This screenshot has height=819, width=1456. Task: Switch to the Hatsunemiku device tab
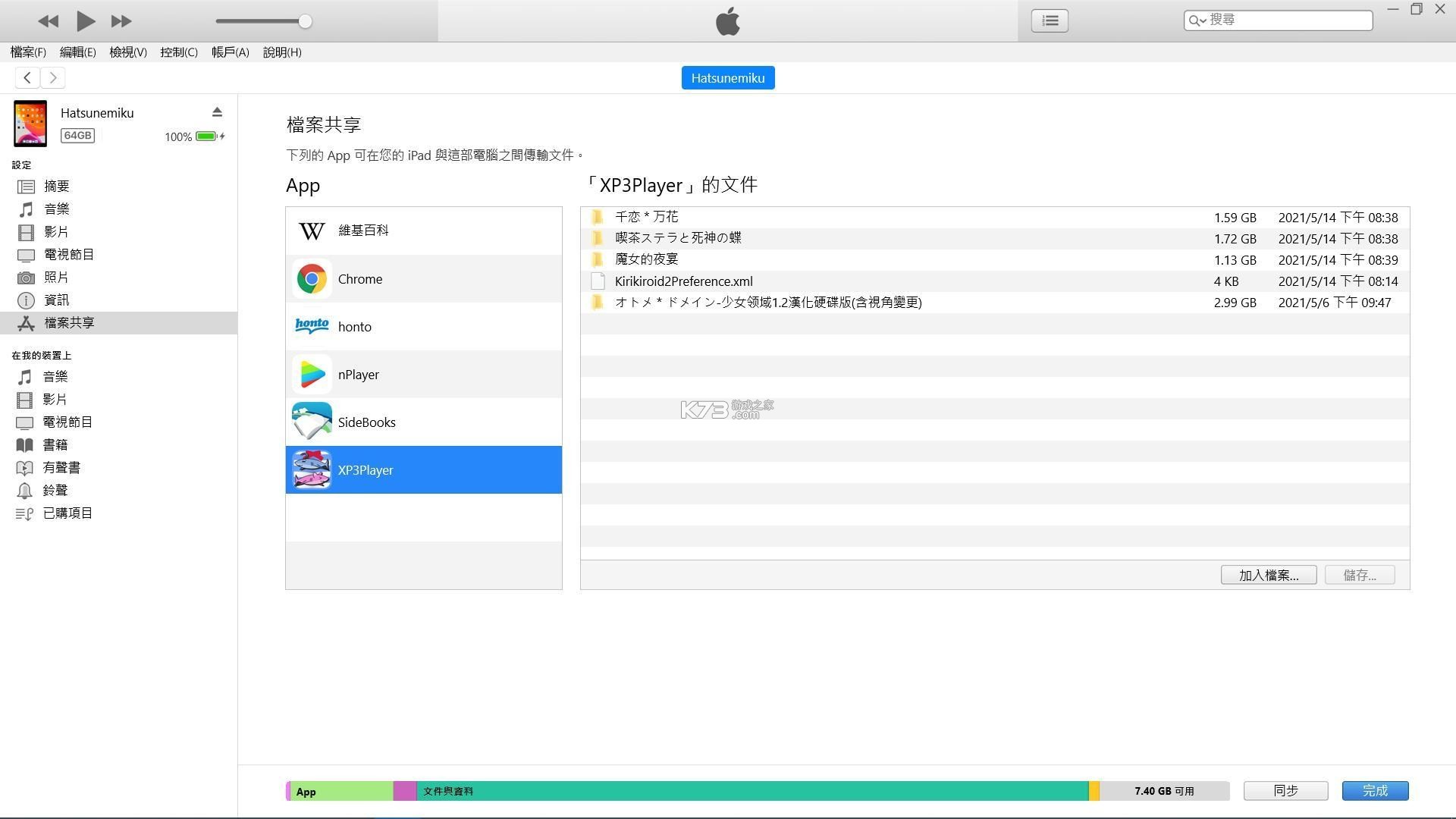(x=727, y=77)
